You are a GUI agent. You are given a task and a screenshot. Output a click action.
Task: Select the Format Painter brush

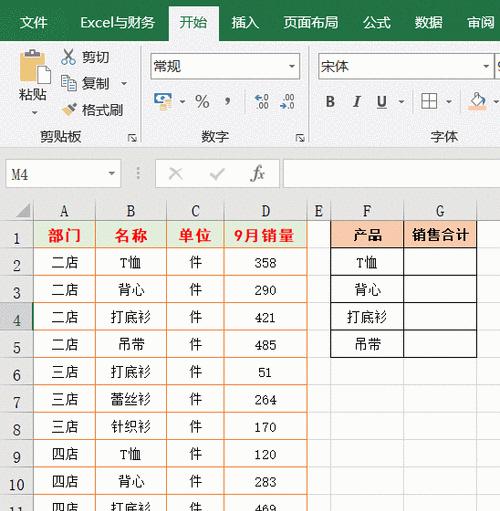(x=69, y=110)
